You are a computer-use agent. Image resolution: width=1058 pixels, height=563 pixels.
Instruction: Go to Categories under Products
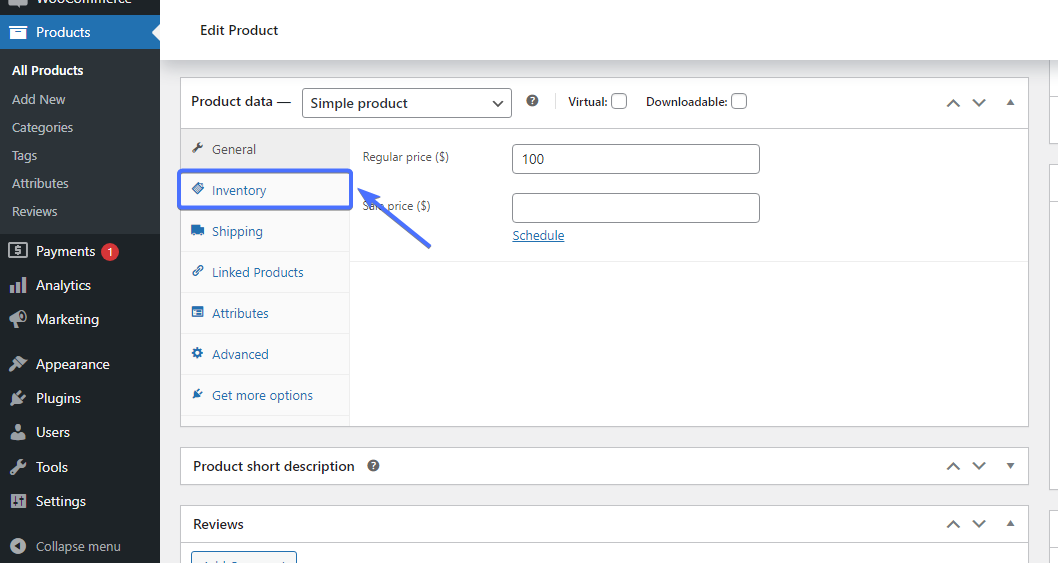[42, 127]
